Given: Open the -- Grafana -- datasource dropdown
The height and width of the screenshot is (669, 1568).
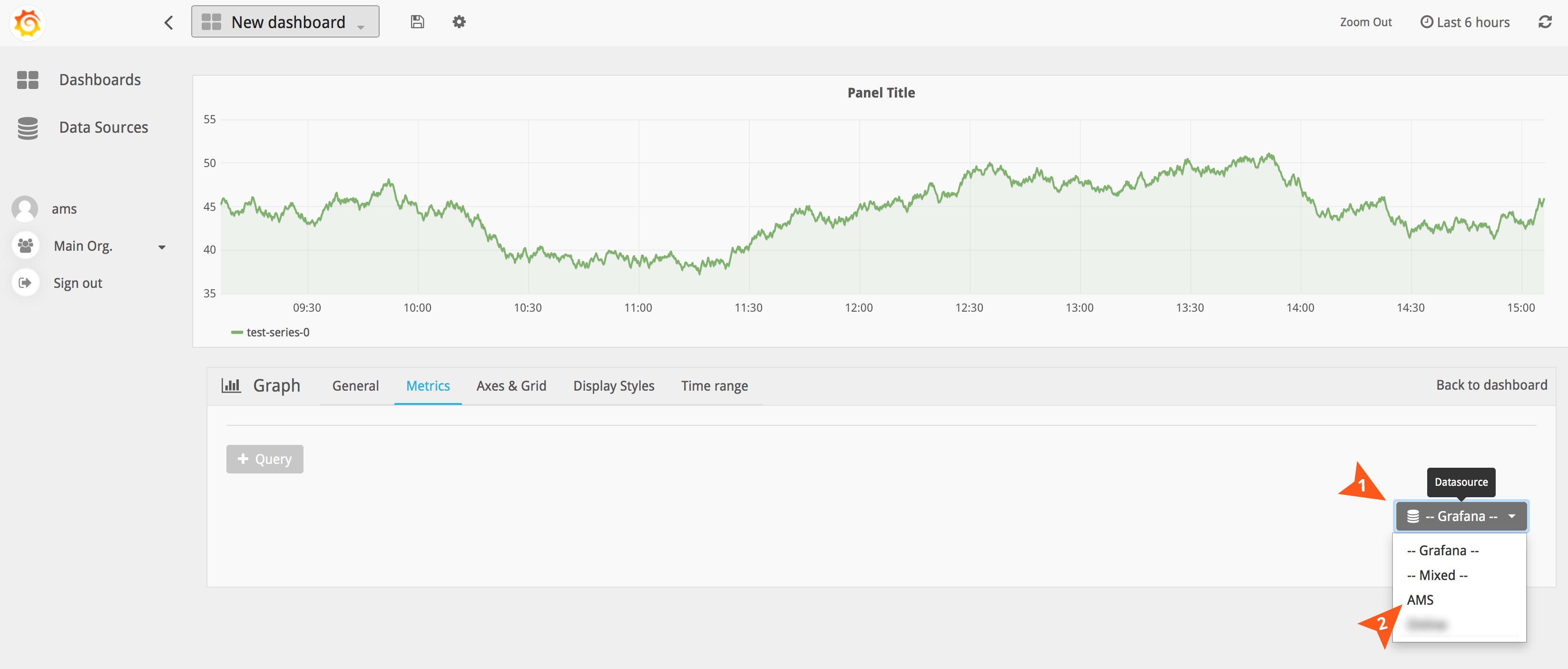Looking at the screenshot, I should [x=1460, y=516].
